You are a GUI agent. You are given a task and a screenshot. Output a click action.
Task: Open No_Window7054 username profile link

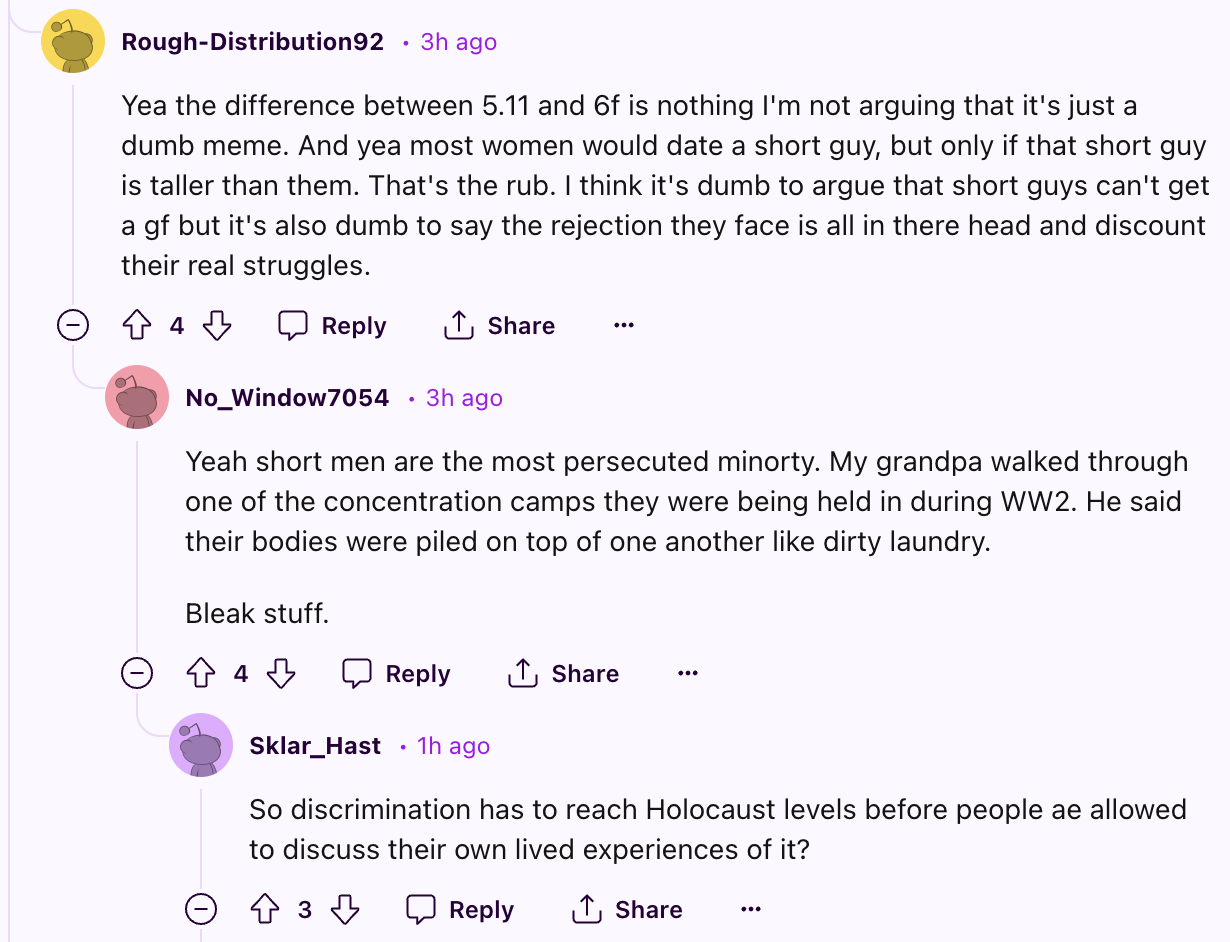287,398
